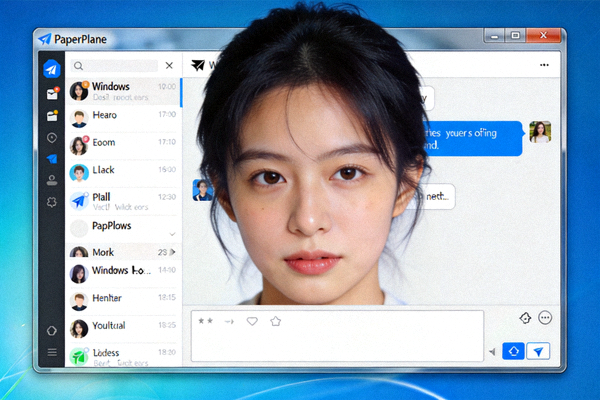The image size is (600, 400).
Task: Click the Lodess green avatar
Action: point(79,356)
